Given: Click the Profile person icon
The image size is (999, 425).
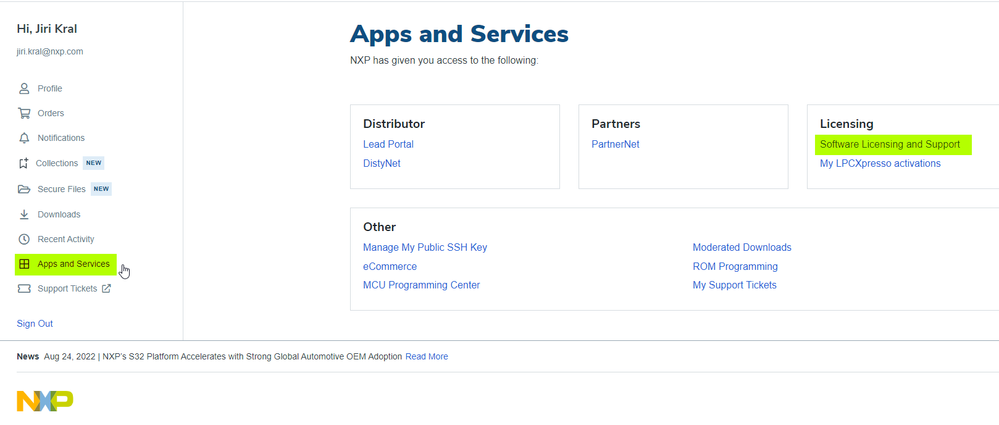Looking at the screenshot, I should [24, 89].
